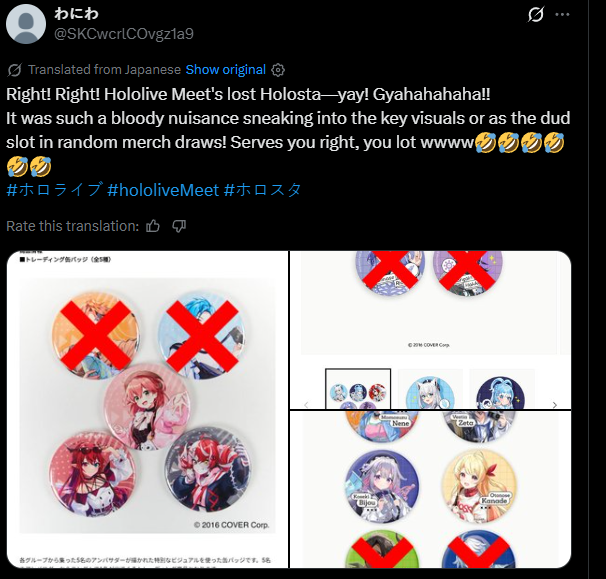Click the translation icon before 'Translated from Japanese'

point(15,70)
